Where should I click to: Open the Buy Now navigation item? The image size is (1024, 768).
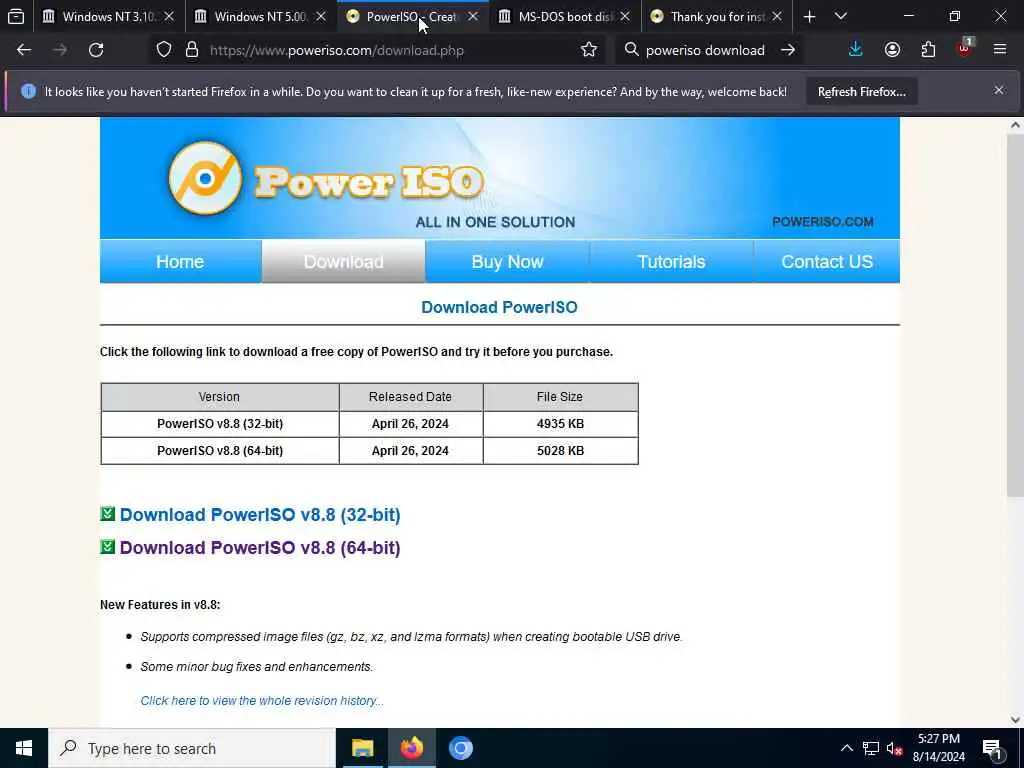click(x=507, y=261)
